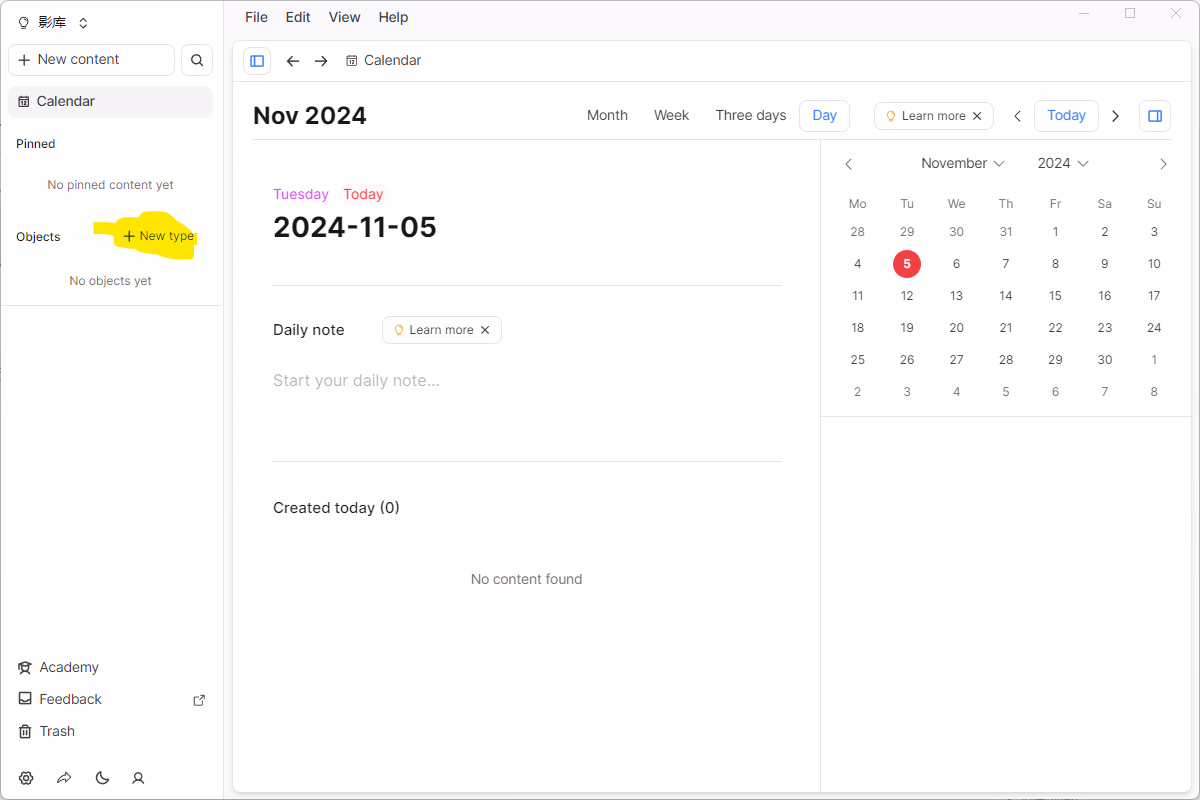Viewport: 1200px width, 800px height.
Task: Expand the November month dropdown
Action: 962,163
